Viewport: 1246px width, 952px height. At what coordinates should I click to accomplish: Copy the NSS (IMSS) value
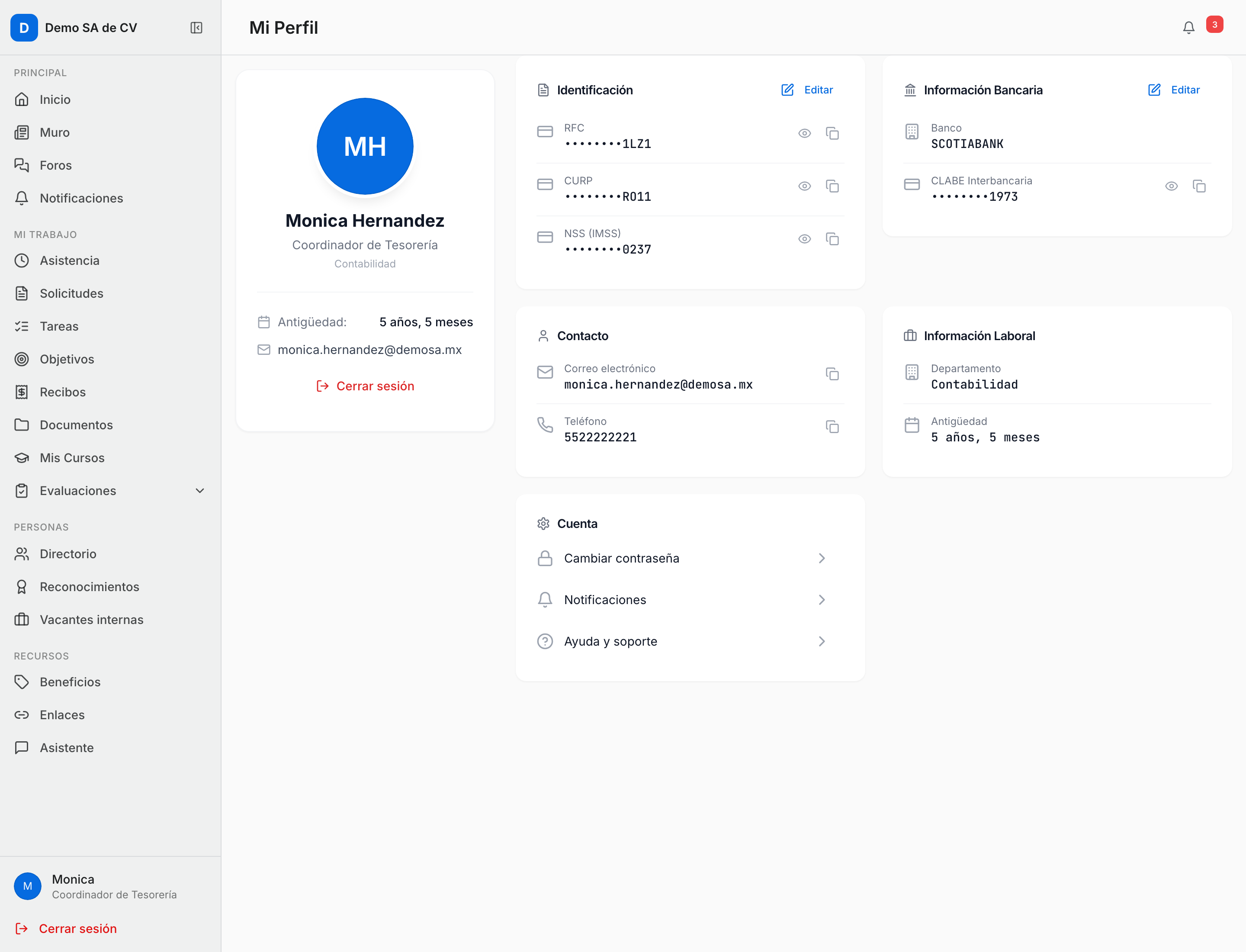(832, 238)
